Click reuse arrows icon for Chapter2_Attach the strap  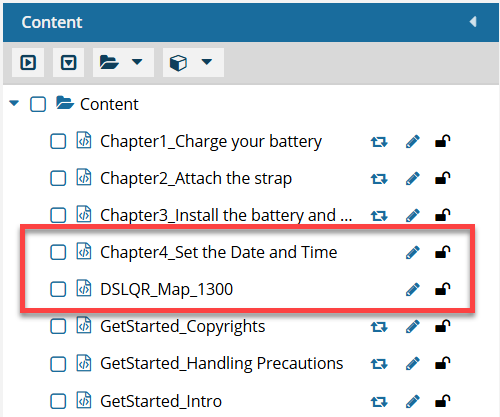pyautogui.click(x=379, y=179)
